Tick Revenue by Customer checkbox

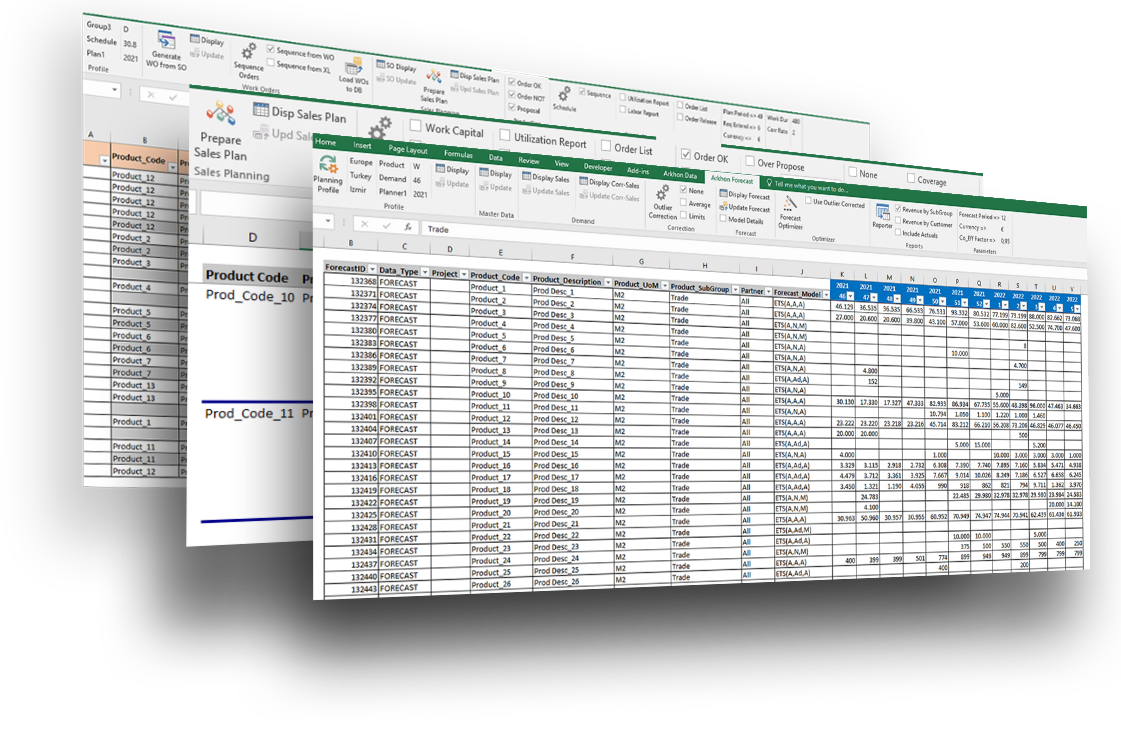[898, 221]
